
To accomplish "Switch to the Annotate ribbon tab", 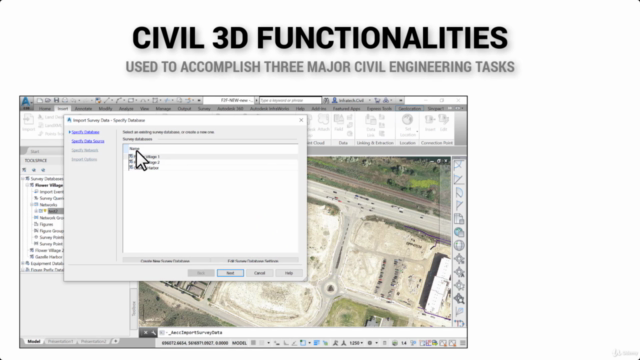I will pyautogui.click(x=83, y=109).
